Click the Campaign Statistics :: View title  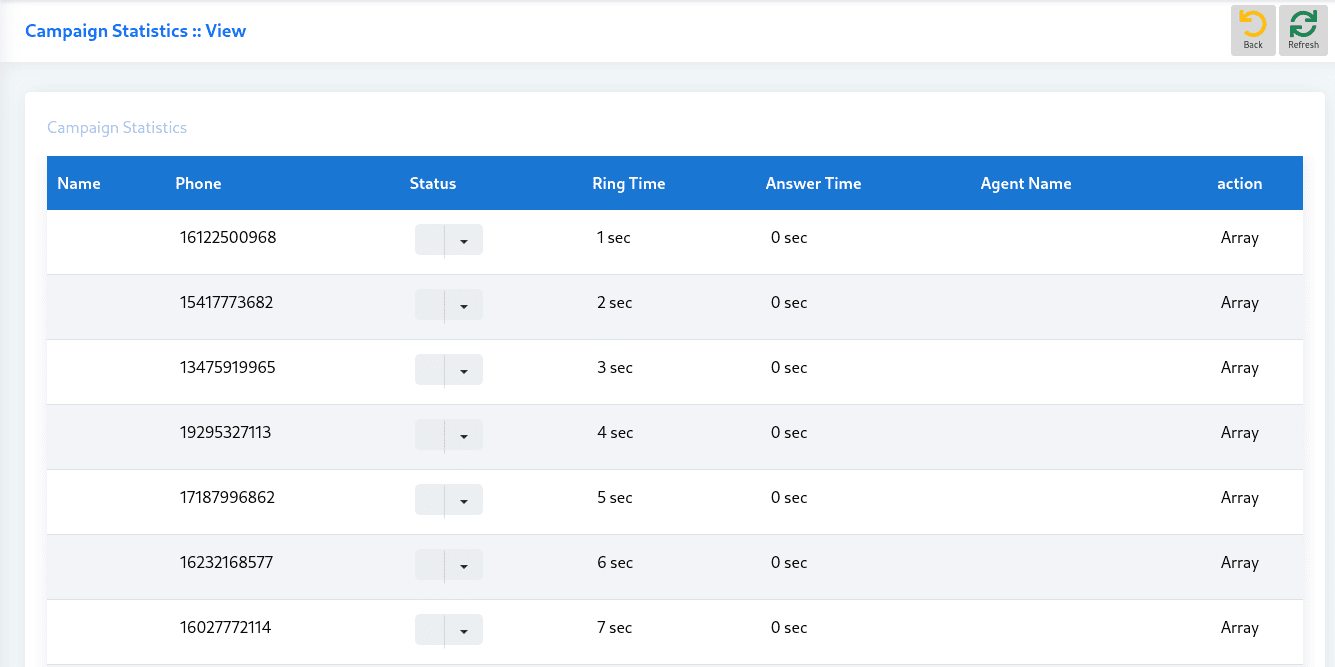tap(135, 31)
